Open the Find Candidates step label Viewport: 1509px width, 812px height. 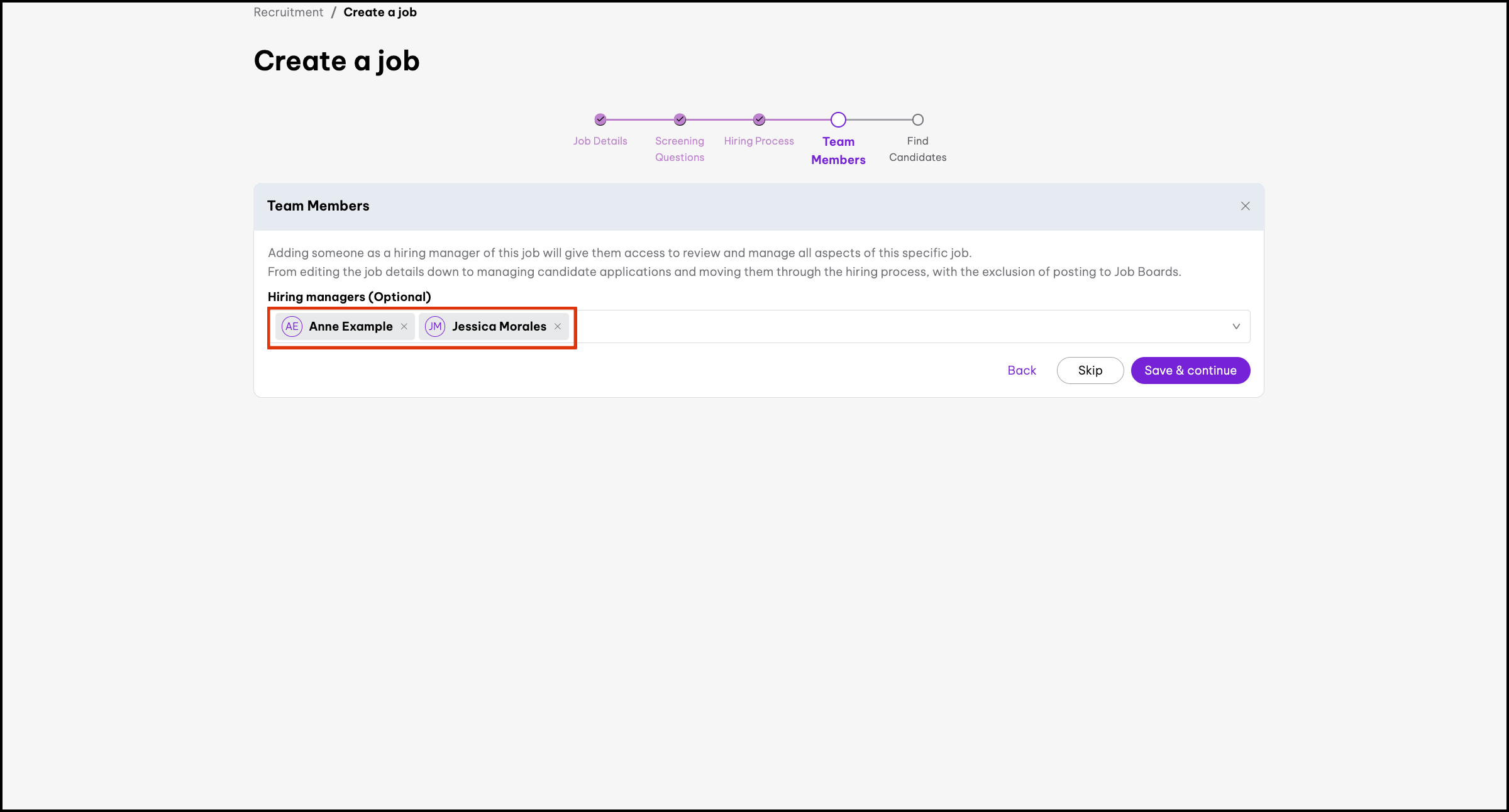click(917, 149)
